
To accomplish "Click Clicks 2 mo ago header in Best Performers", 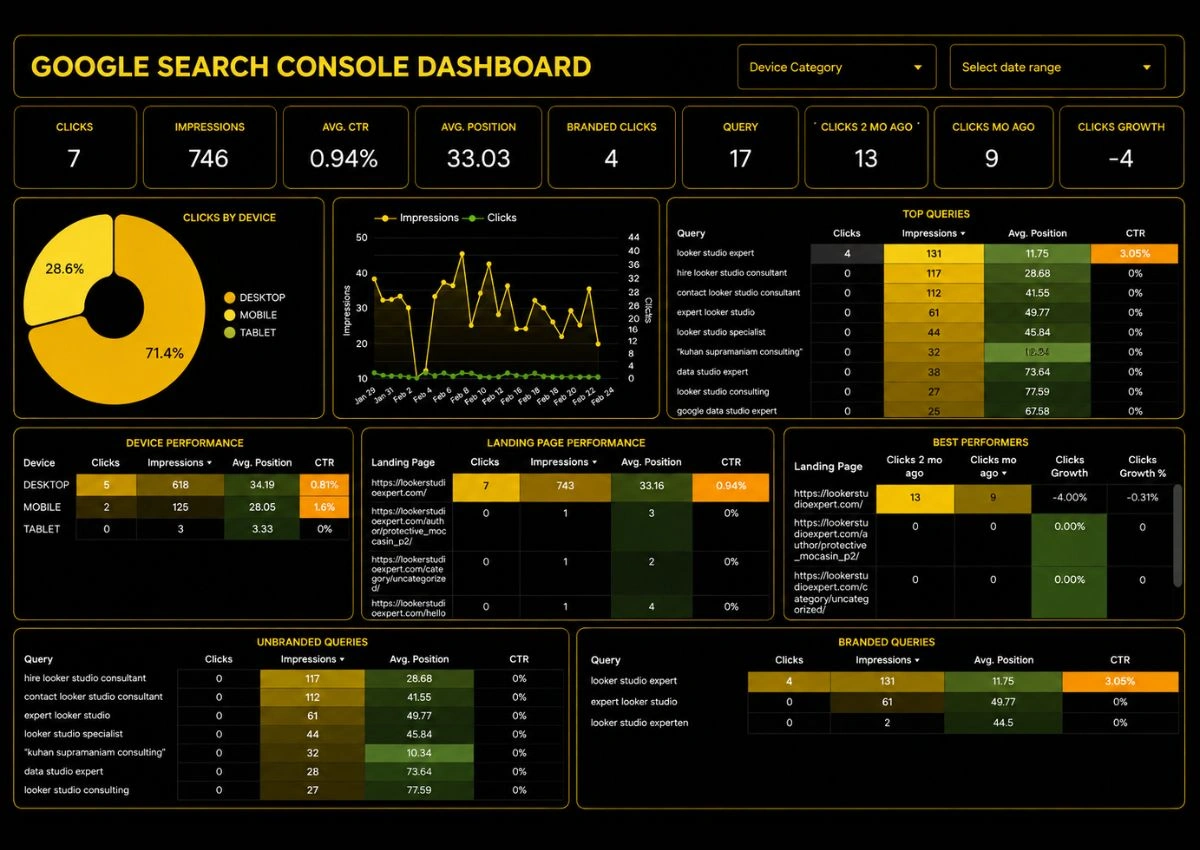I will click(x=914, y=466).
